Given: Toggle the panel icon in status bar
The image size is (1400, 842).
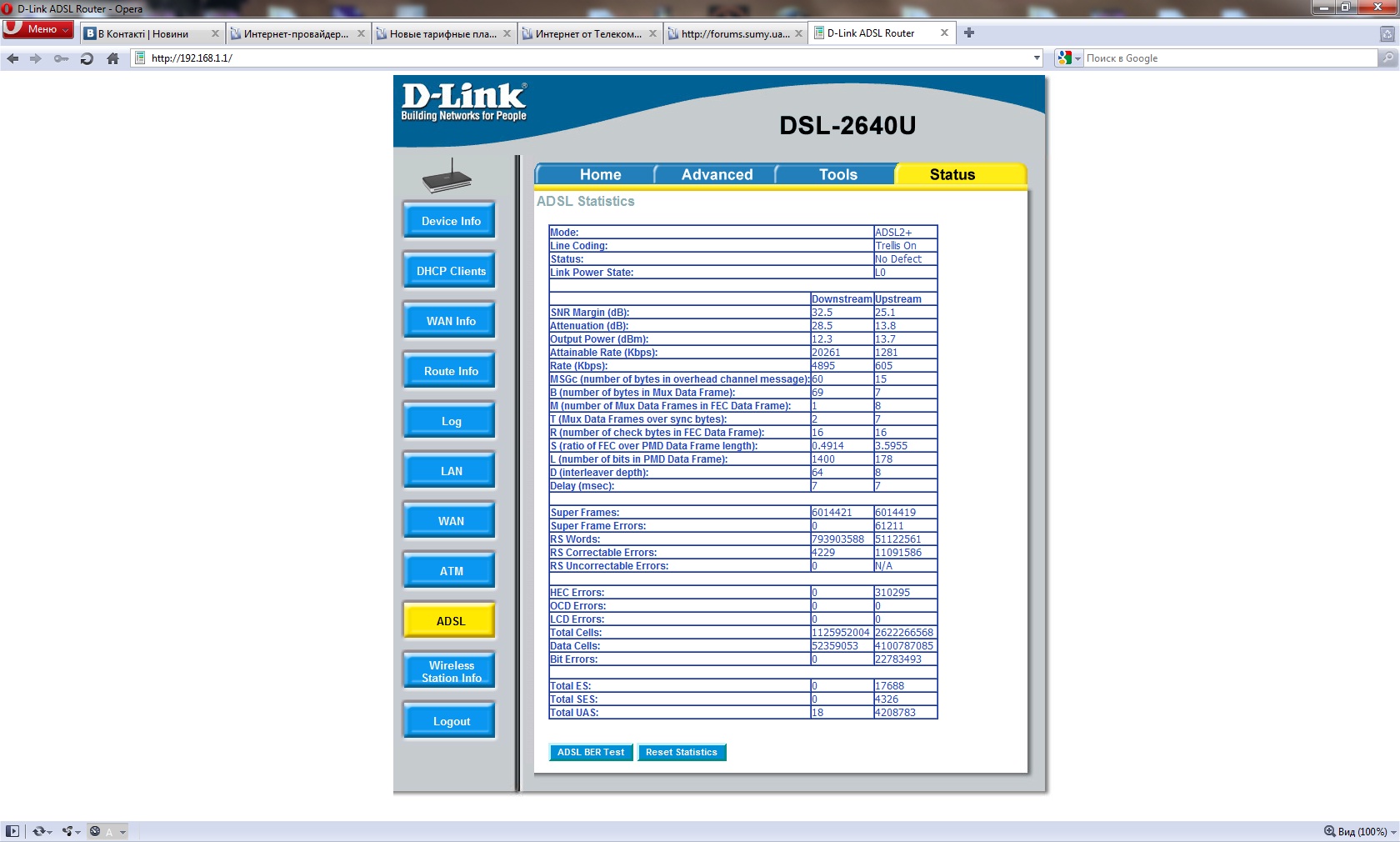Looking at the screenshot, I should pyautogui.click(x=12, y=831).
